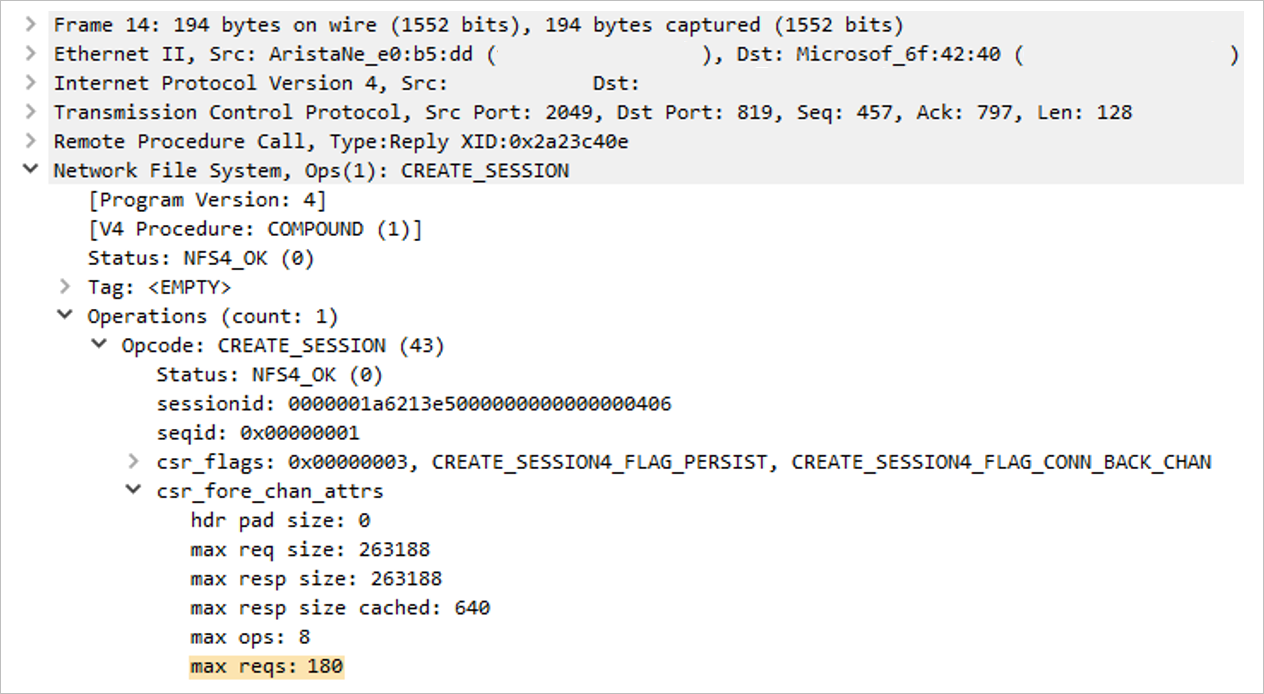Collapse the Operations (count: 1) node
1264x694 pixels.
tap(63, 315)
